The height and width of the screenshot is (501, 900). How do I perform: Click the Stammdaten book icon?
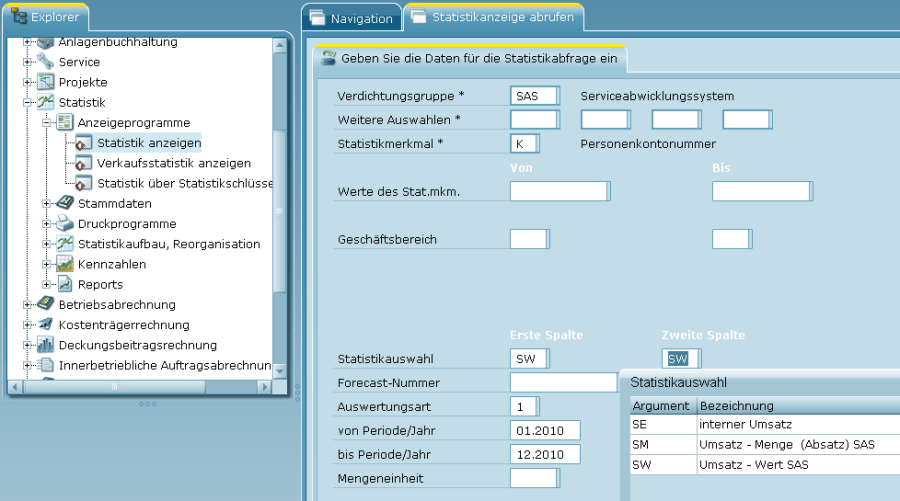coord(65,203)
